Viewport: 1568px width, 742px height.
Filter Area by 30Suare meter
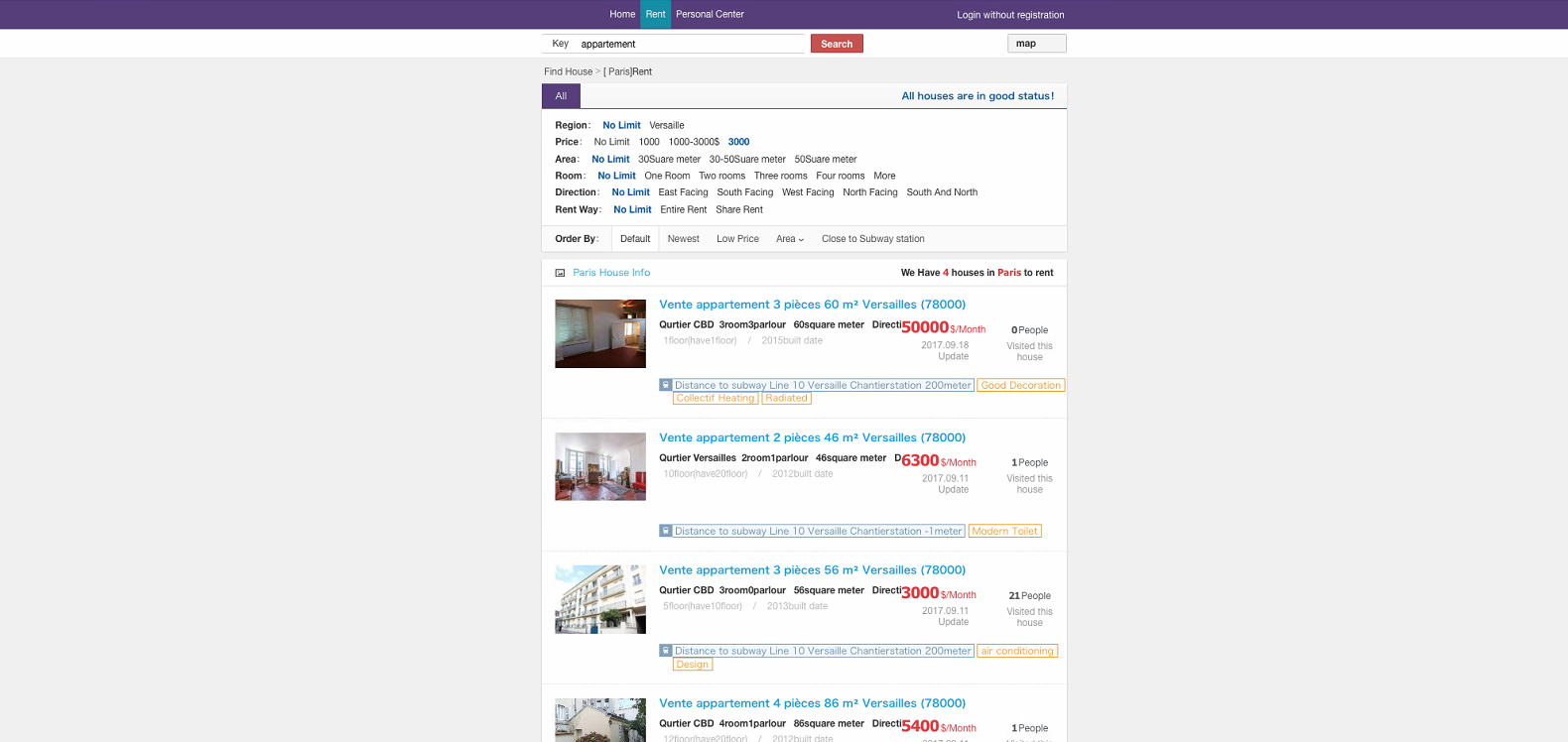click(669, 159)
